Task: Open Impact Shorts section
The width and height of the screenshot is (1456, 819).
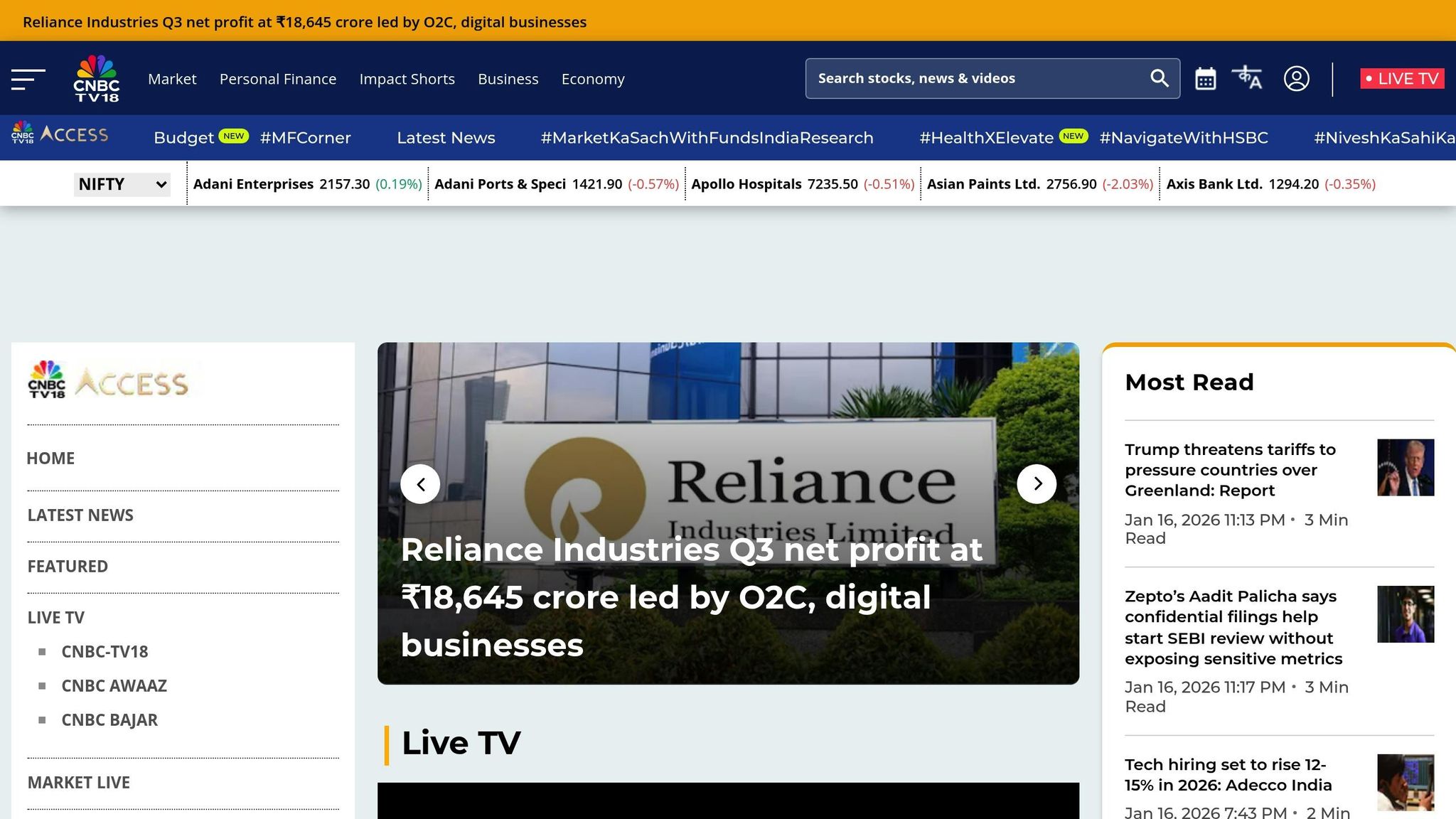Action: click(x=407, y=79)
